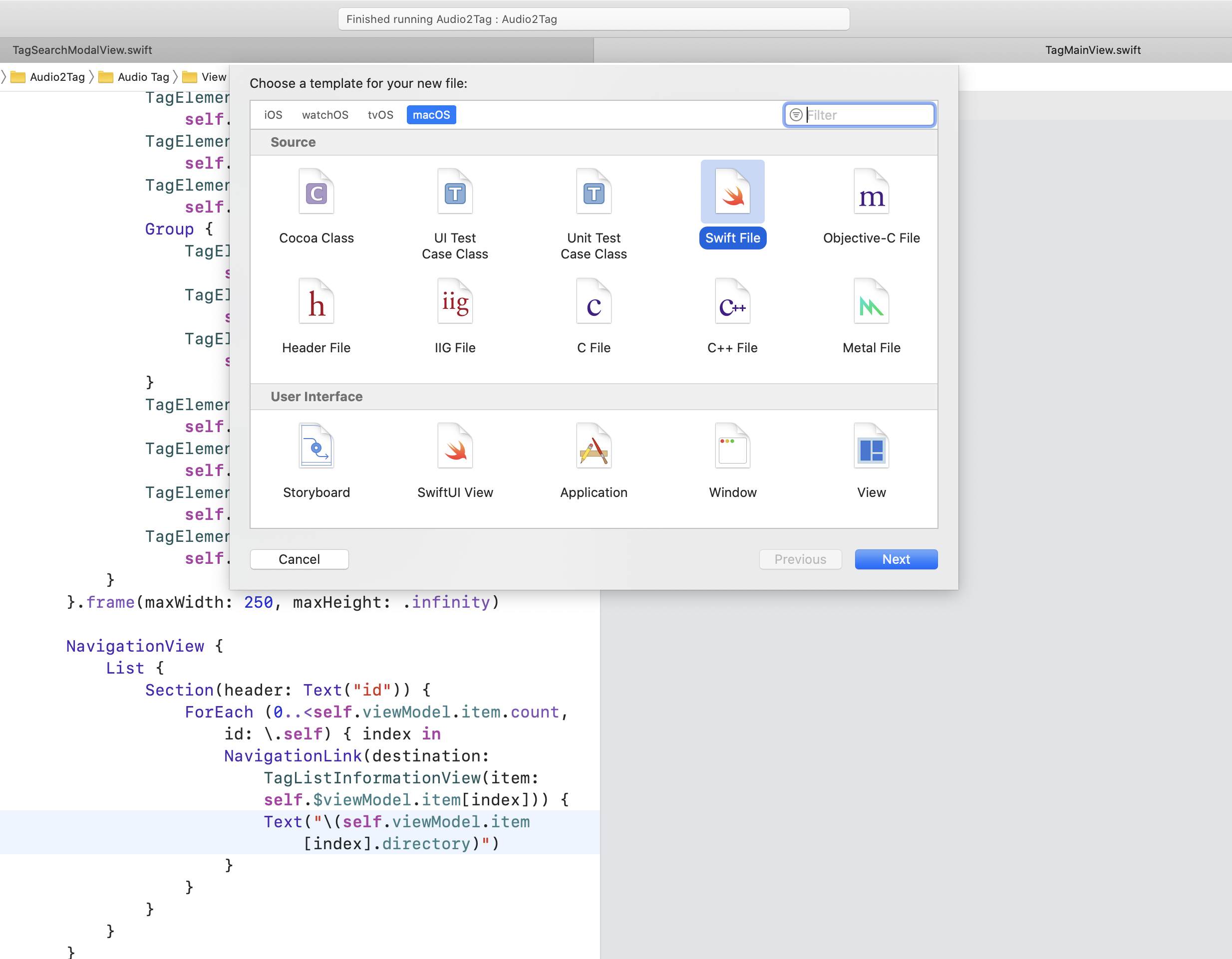
Task: Choose the C File template
Action: click(x=594, y=301)
